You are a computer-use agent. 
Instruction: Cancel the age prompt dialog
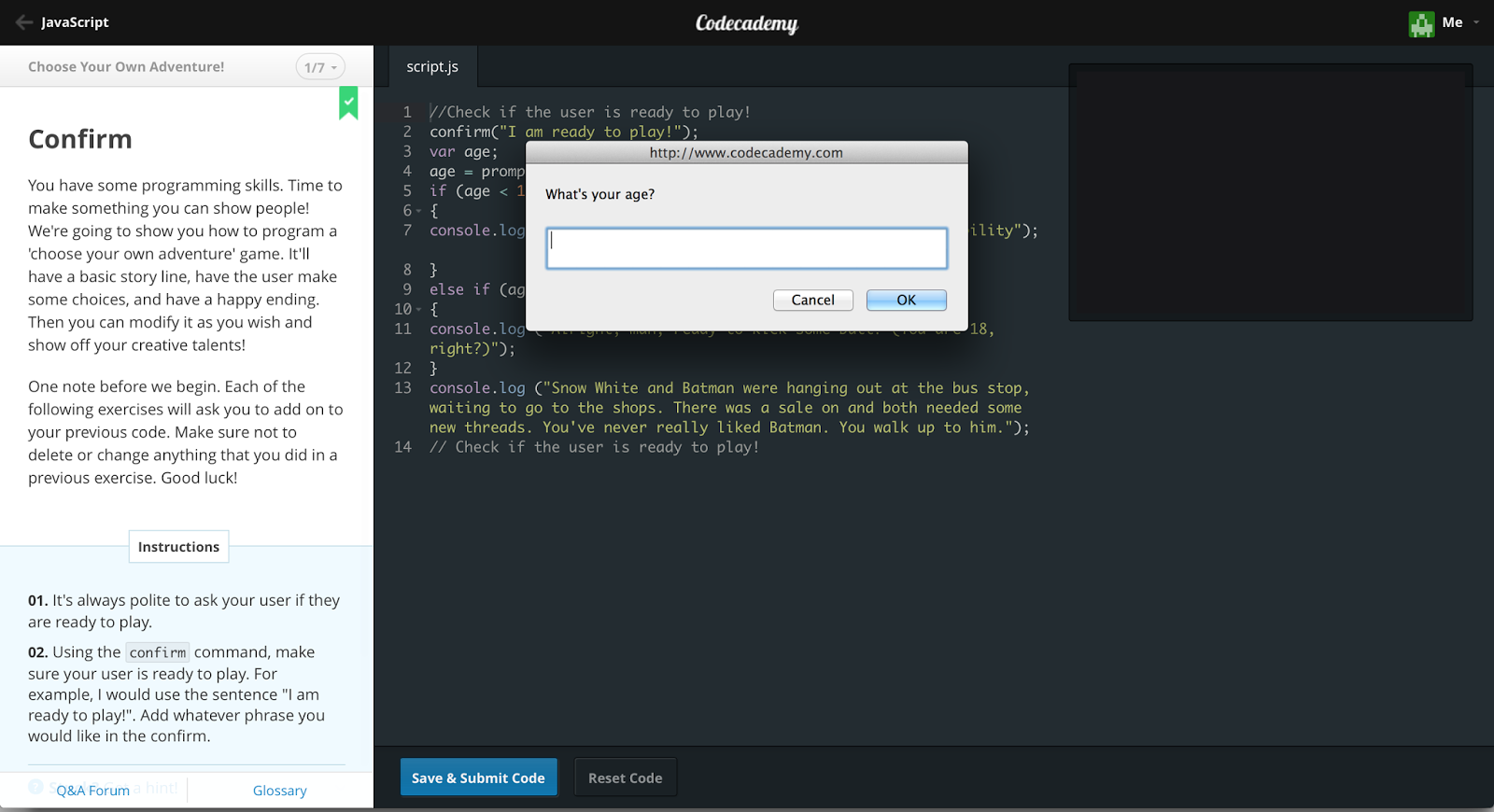point(813,300)
